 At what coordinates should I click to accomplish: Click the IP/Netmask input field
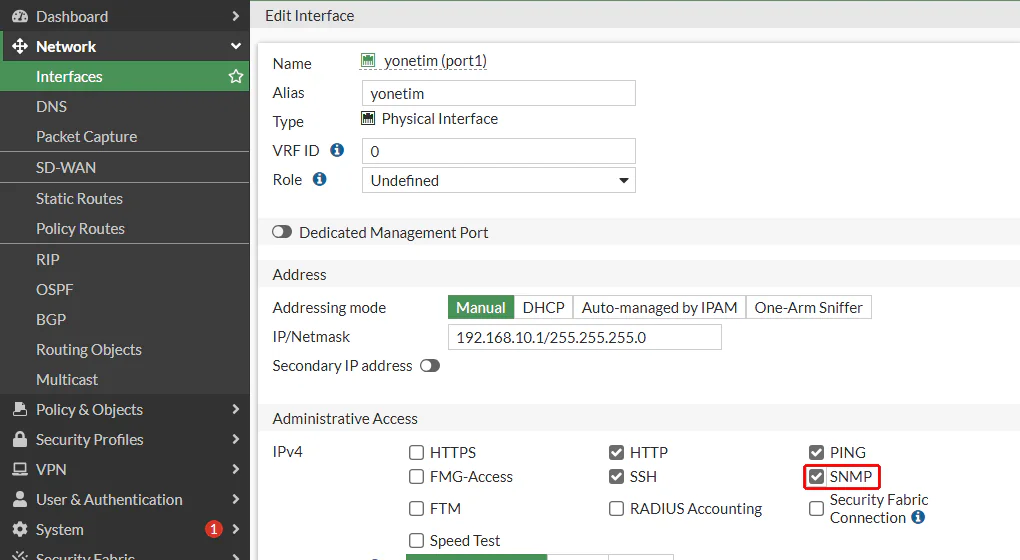(584, 337)
